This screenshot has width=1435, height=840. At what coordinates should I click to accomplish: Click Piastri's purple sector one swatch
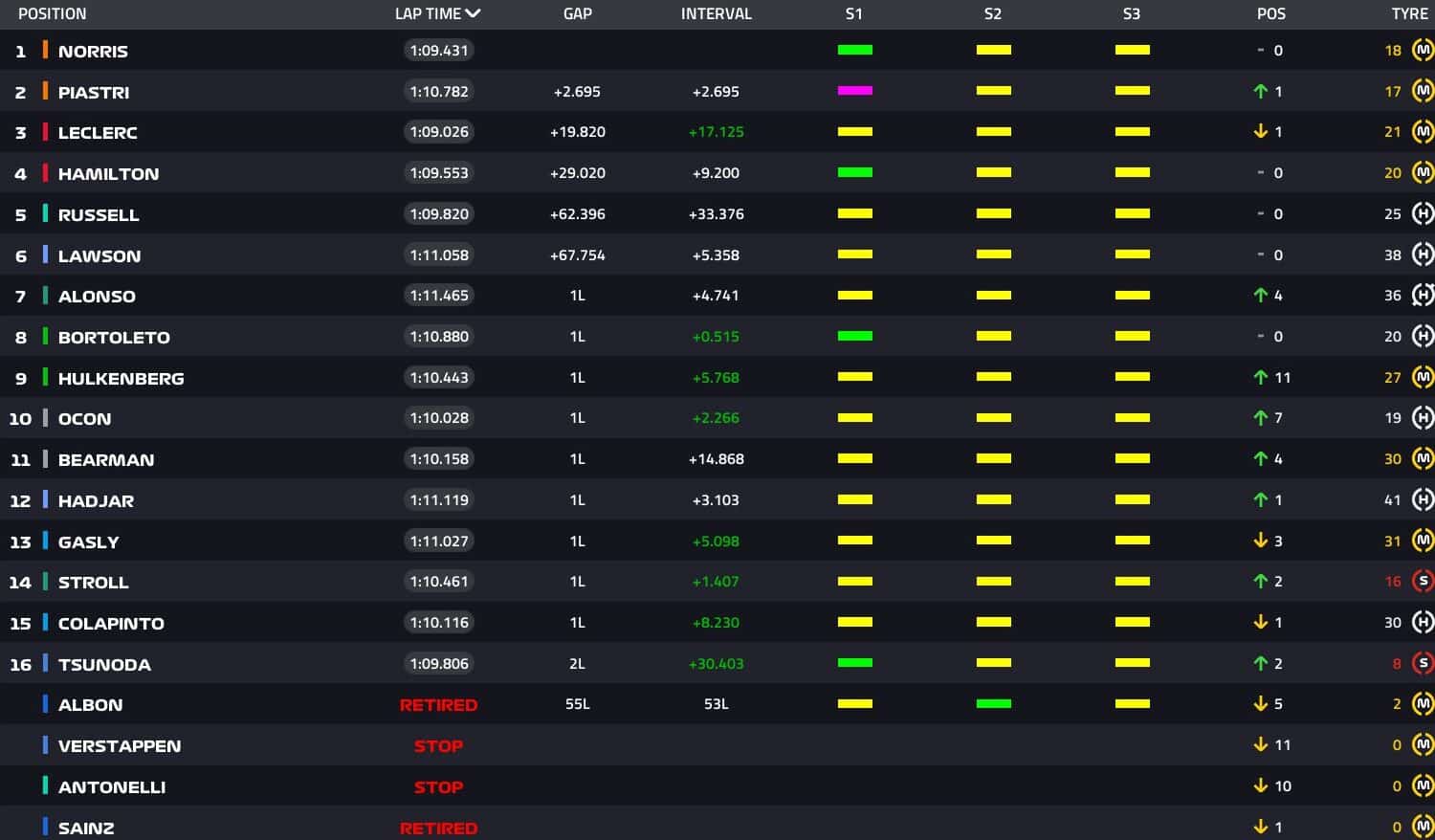click(854, 91)
